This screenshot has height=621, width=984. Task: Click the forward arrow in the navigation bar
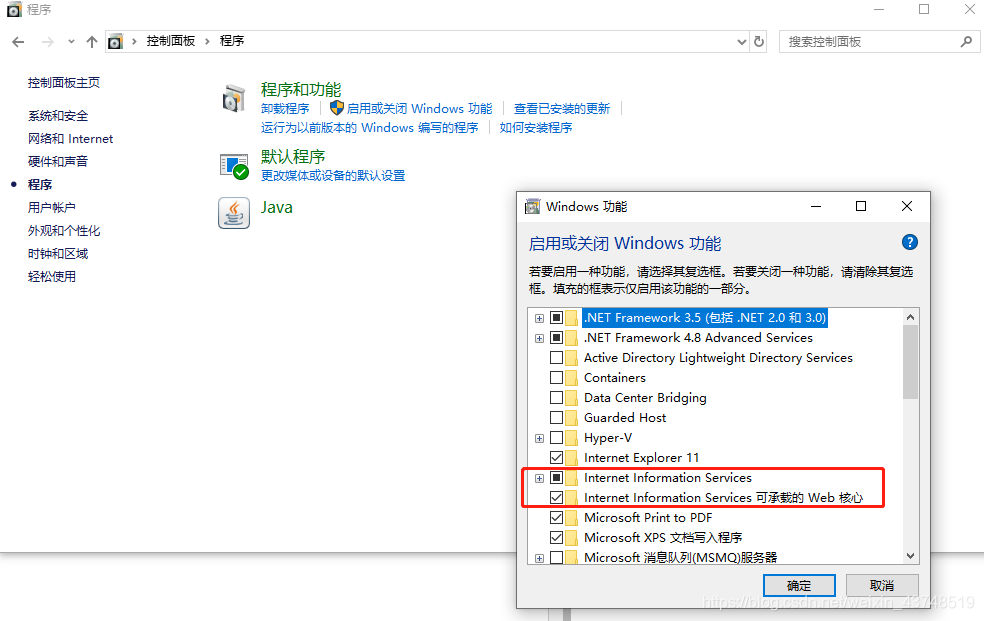tap(48, 42)
